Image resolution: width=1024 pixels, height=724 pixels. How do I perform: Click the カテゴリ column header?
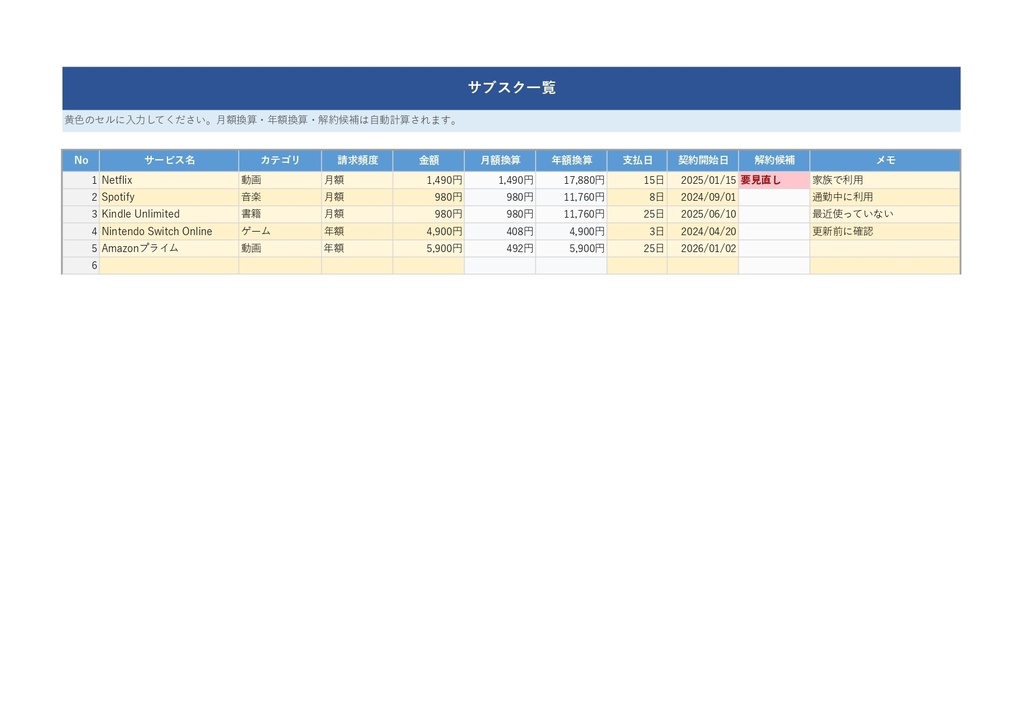(x=280, y=160)
